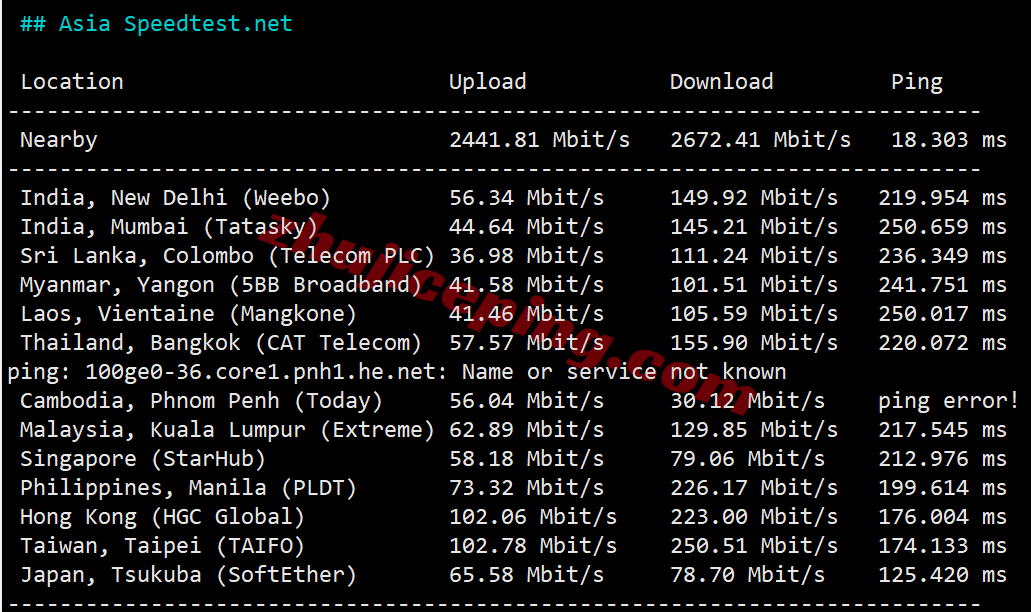Click Phnom Penh upload 56.04 Mbit/s

(x=526, y=400)
